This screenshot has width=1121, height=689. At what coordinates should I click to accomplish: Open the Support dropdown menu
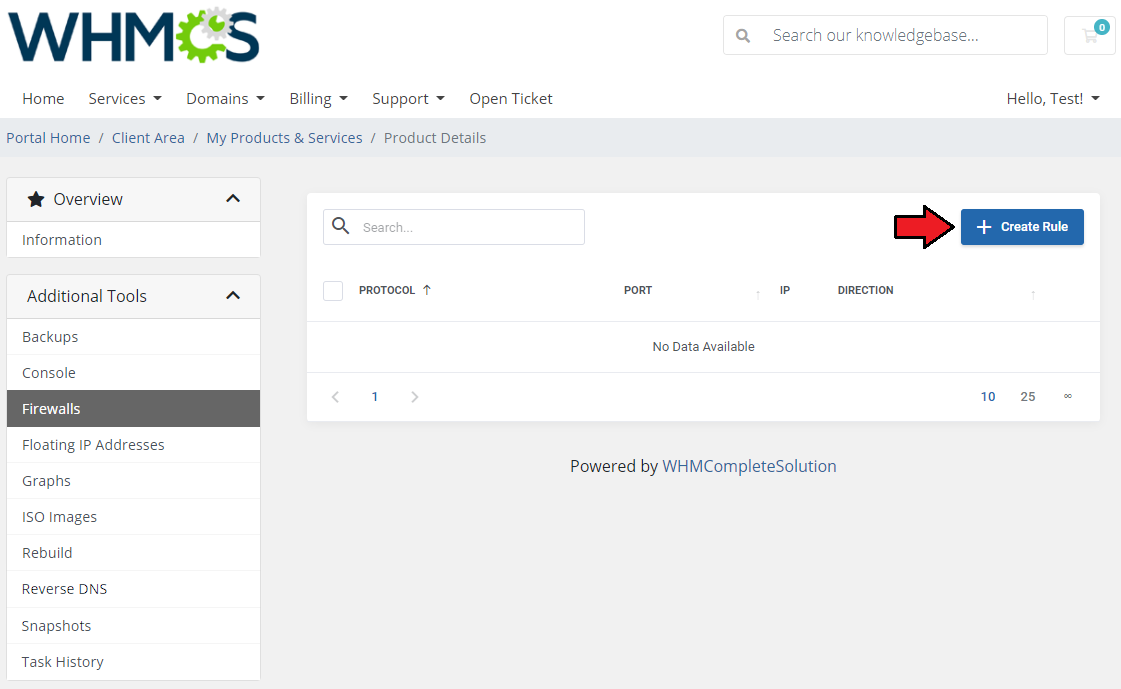click(x=408, y=99)
